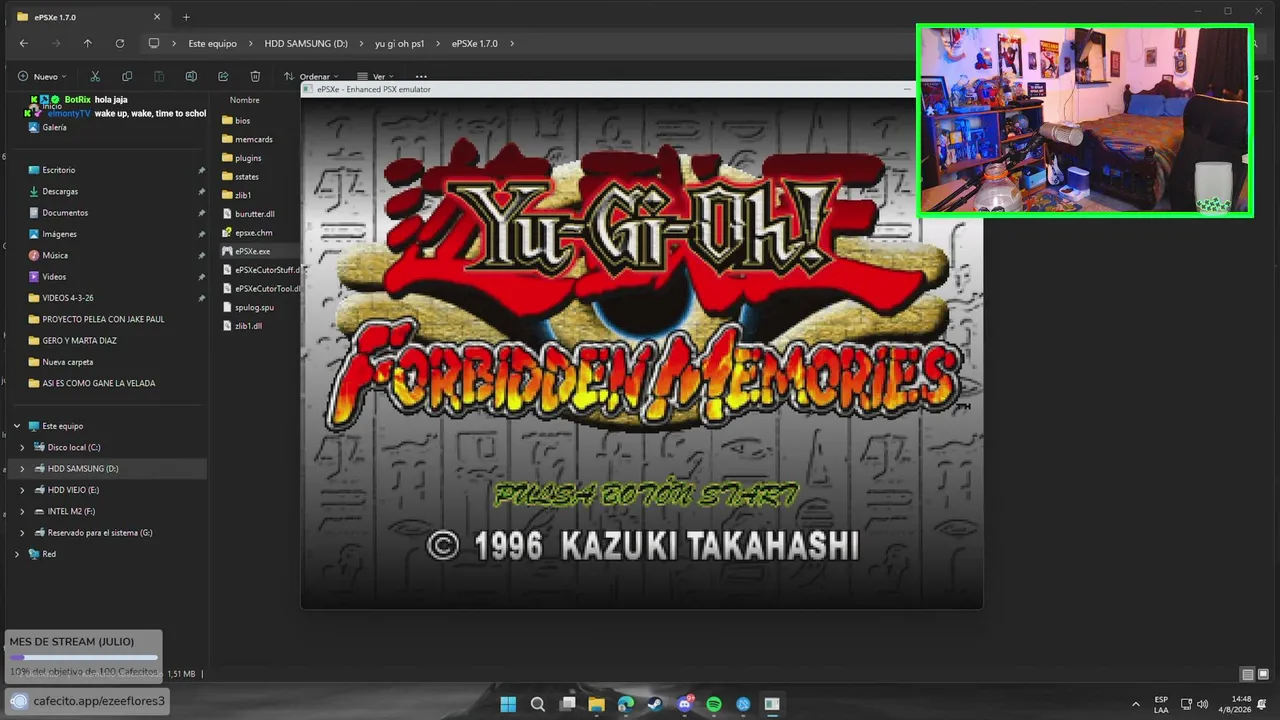Select the ePSXe 1.7.0 Explorer tab

[x=89, y=17]
